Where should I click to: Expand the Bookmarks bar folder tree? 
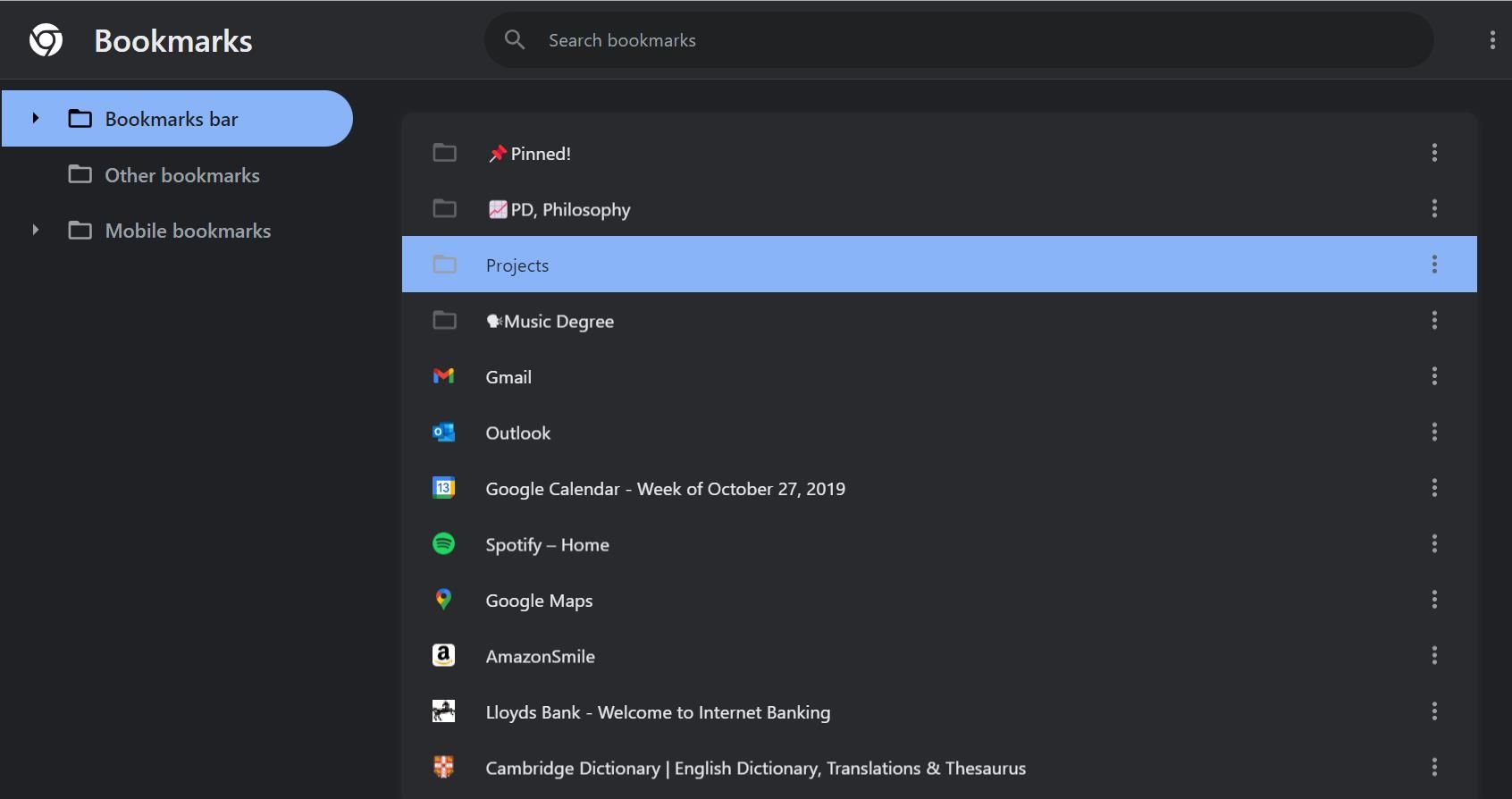click(36, 118)
